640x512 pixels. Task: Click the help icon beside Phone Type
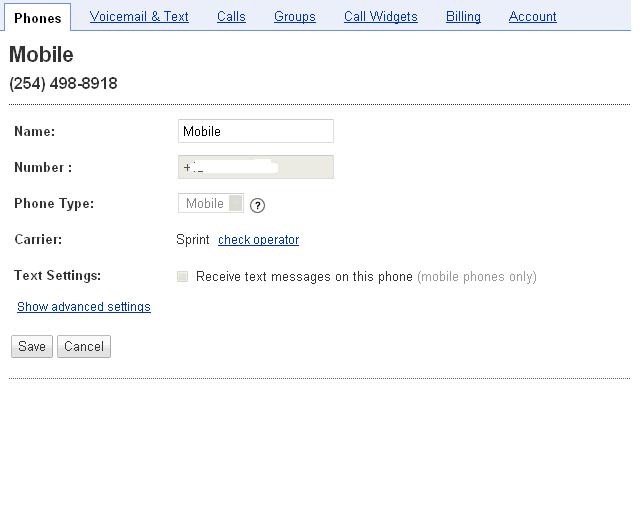click(257, 205)
